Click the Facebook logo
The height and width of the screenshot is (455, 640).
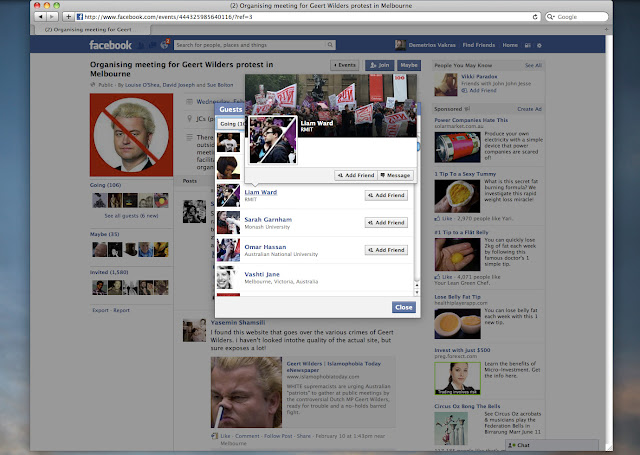tap(110, 45)
